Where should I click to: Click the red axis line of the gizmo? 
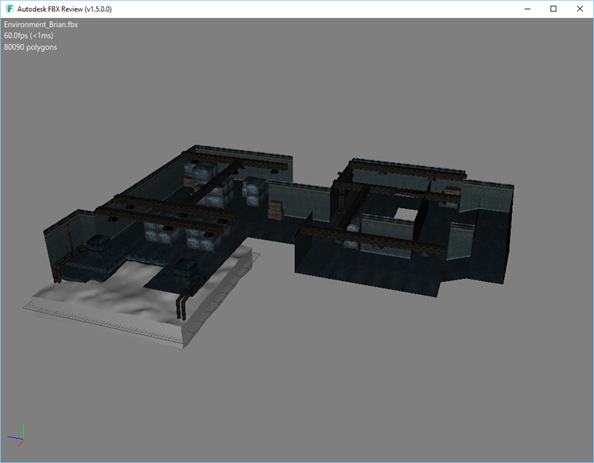point(20,443)
